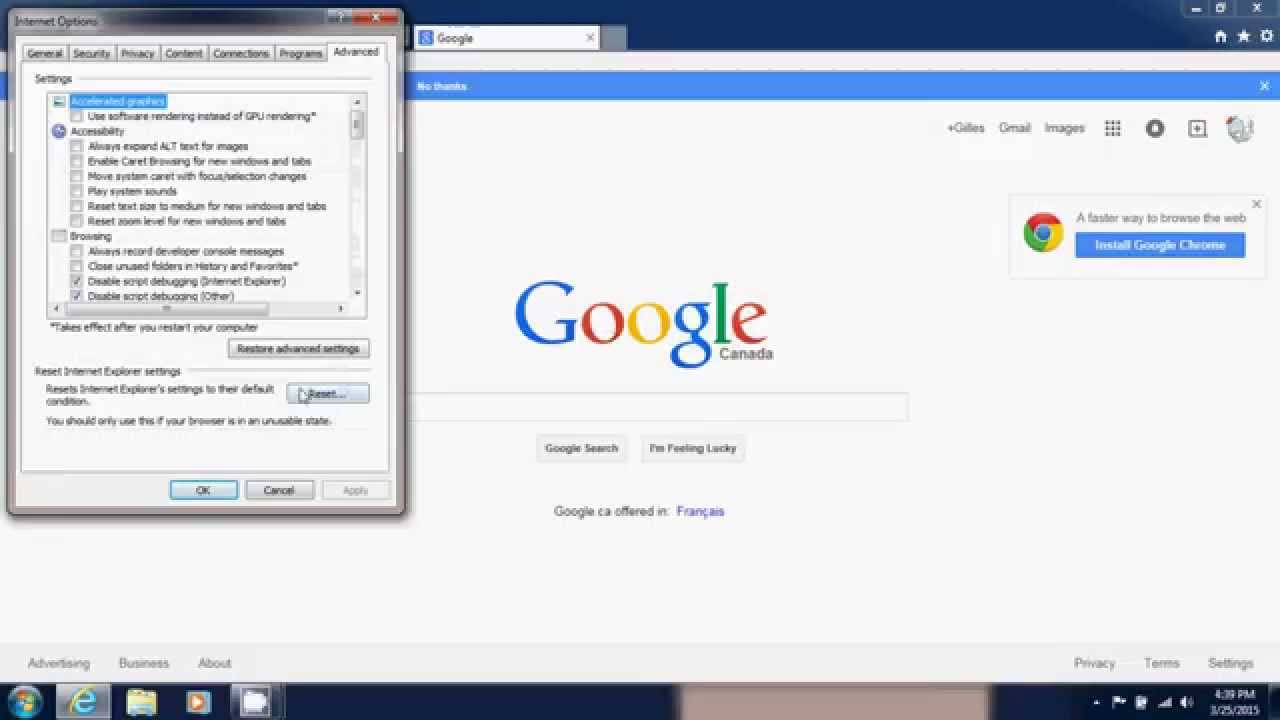
Task: Uncheck Disable script debugging (Other)
Action: click(77, 296)
